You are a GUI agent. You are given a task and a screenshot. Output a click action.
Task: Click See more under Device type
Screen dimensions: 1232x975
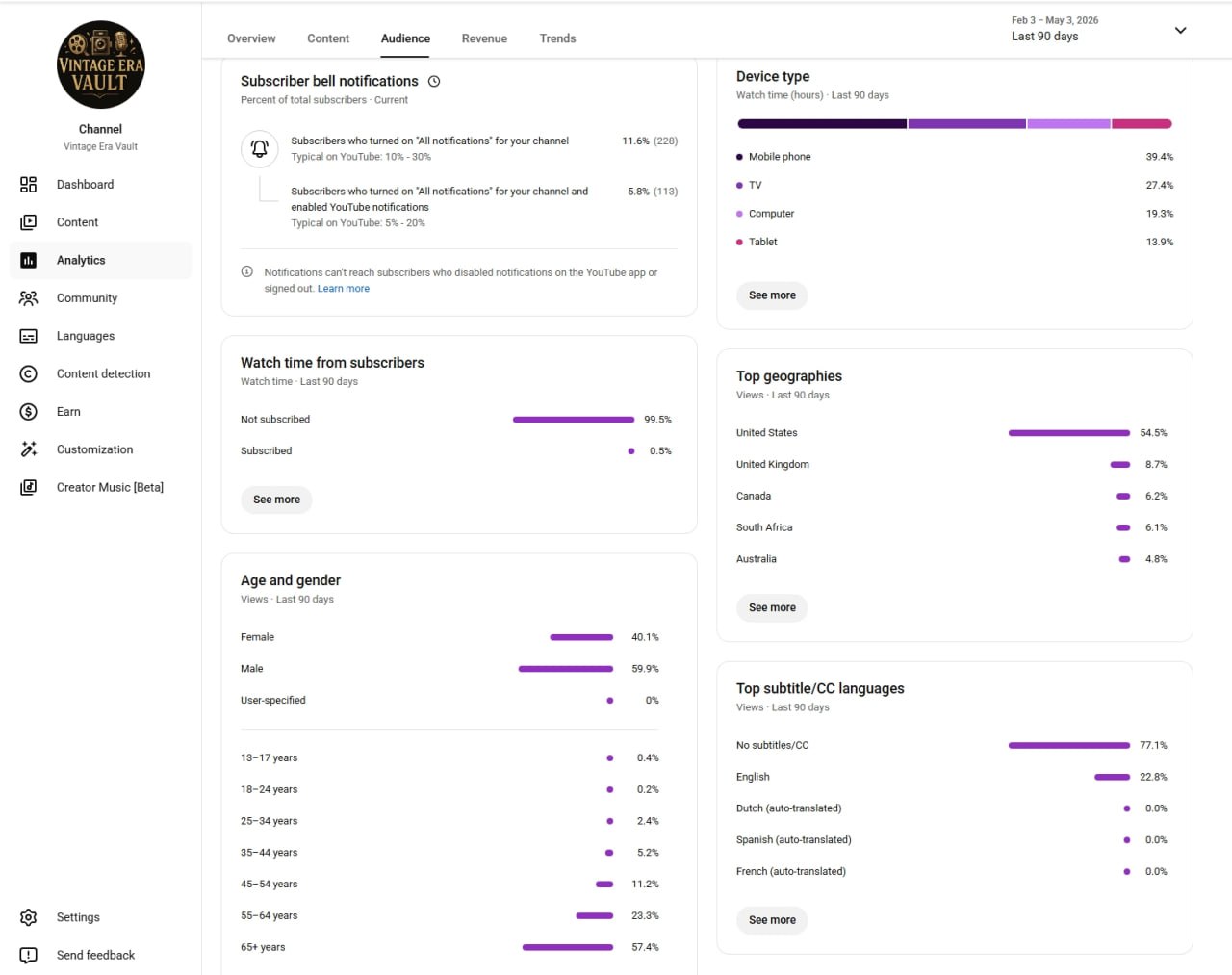tap(772, 295)
